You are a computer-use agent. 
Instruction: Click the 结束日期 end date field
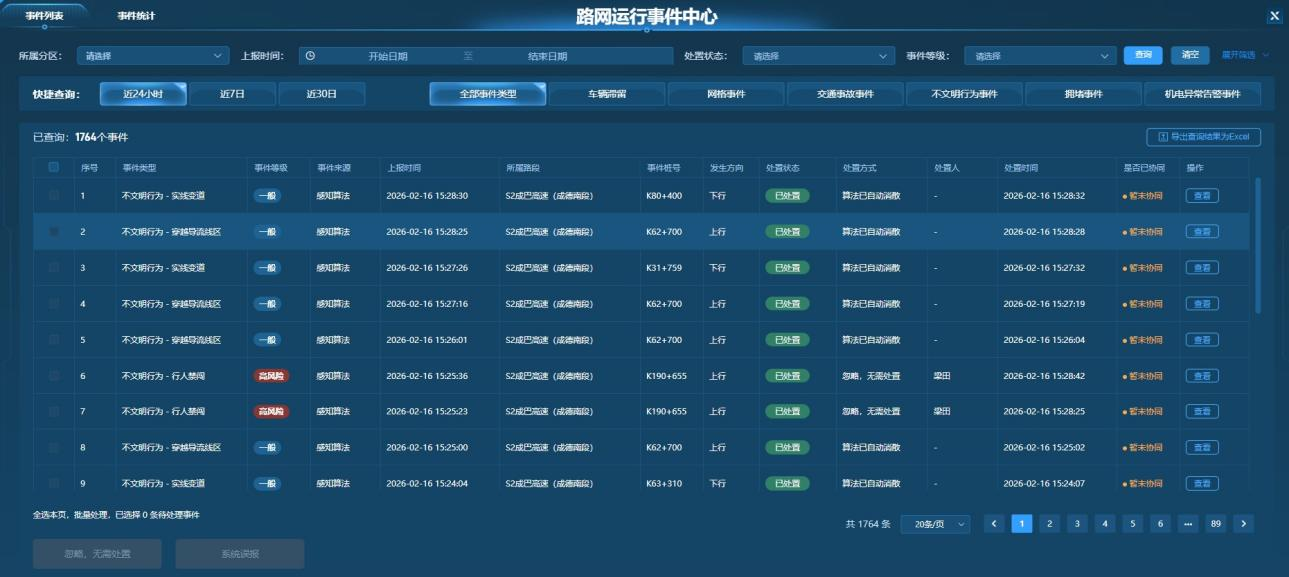point(547,56)
